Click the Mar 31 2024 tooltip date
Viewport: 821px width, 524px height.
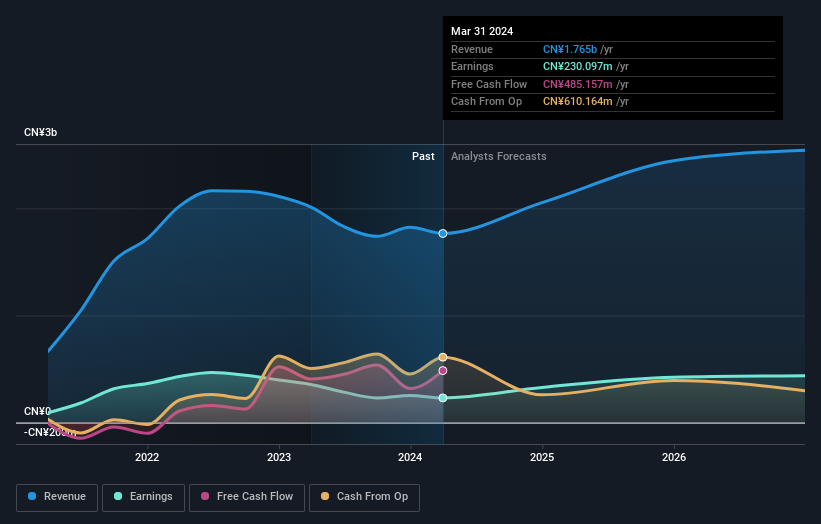click(x=482, y=31)
